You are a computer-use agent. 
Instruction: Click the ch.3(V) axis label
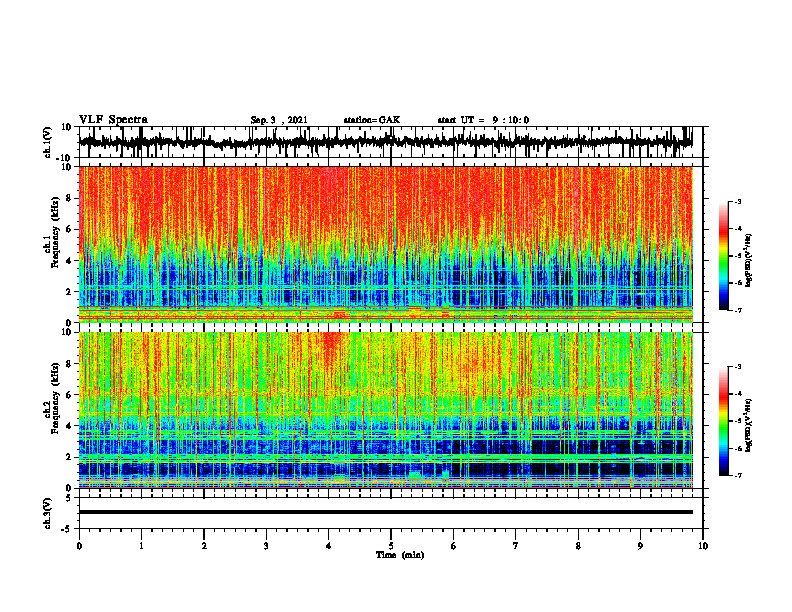coord(48,513)
